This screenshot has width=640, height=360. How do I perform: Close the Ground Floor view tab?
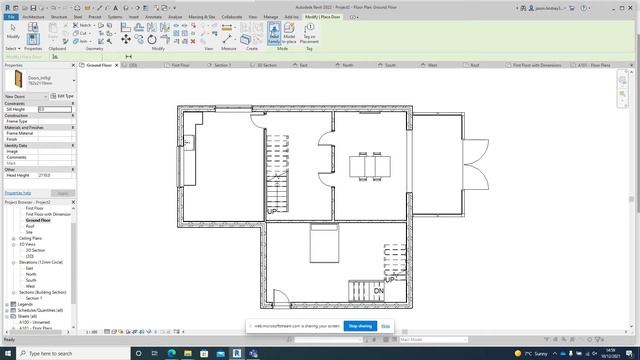116,65
